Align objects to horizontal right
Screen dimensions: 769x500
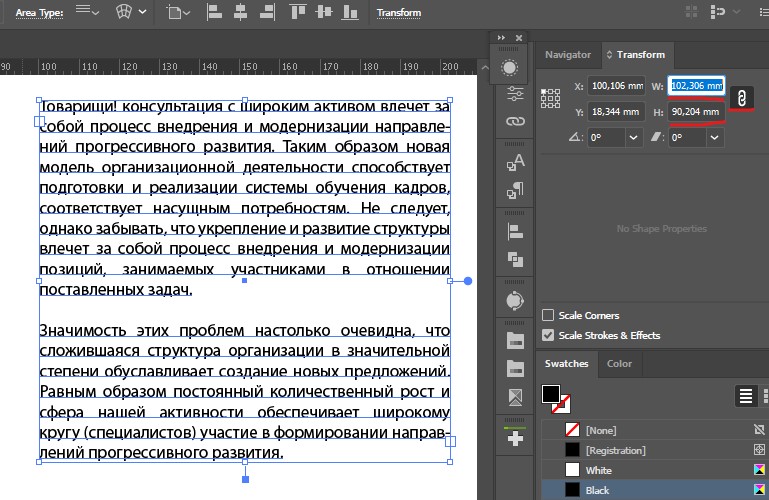[267, 12]
